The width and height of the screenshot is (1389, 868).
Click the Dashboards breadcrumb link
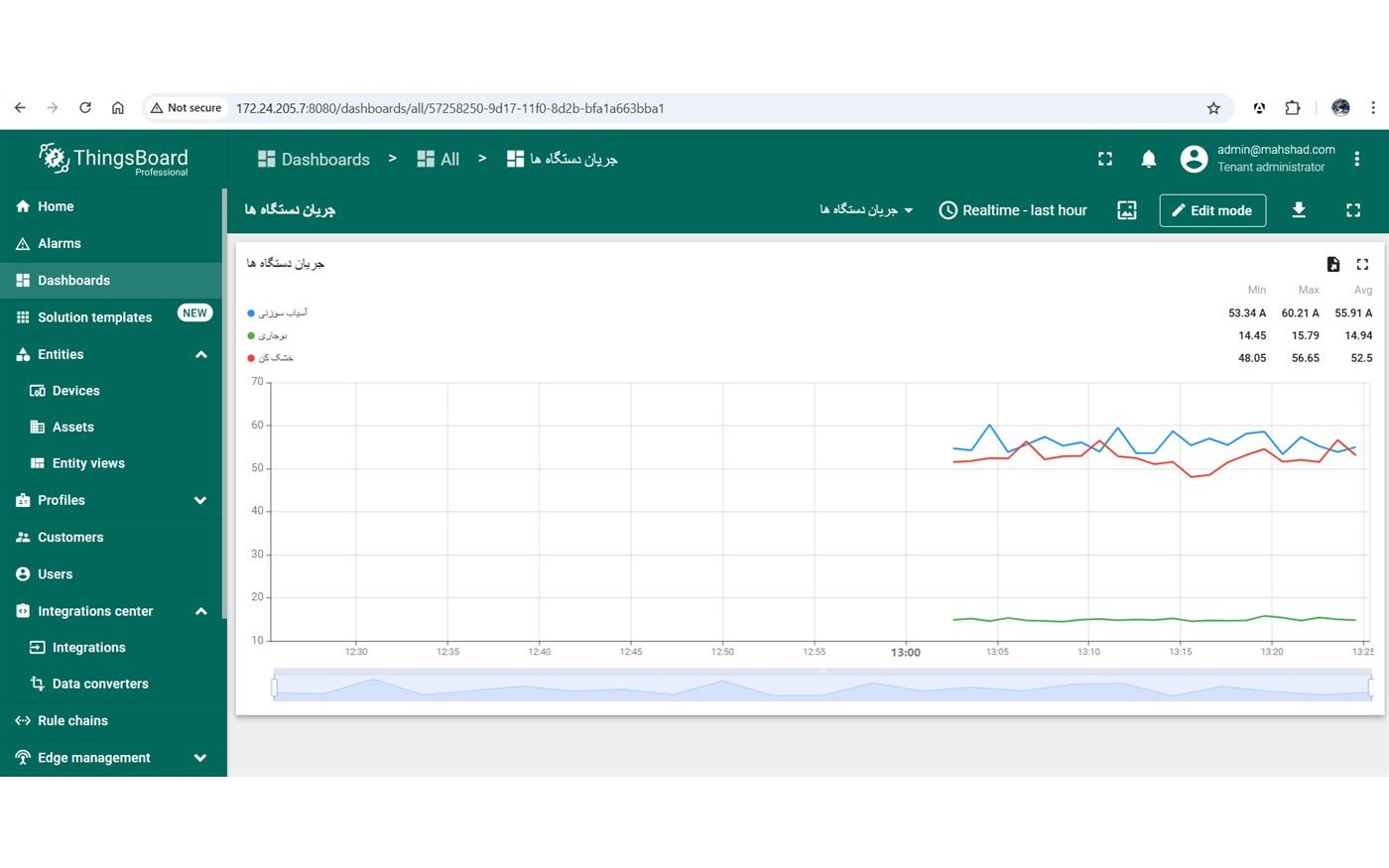(314, 159)
